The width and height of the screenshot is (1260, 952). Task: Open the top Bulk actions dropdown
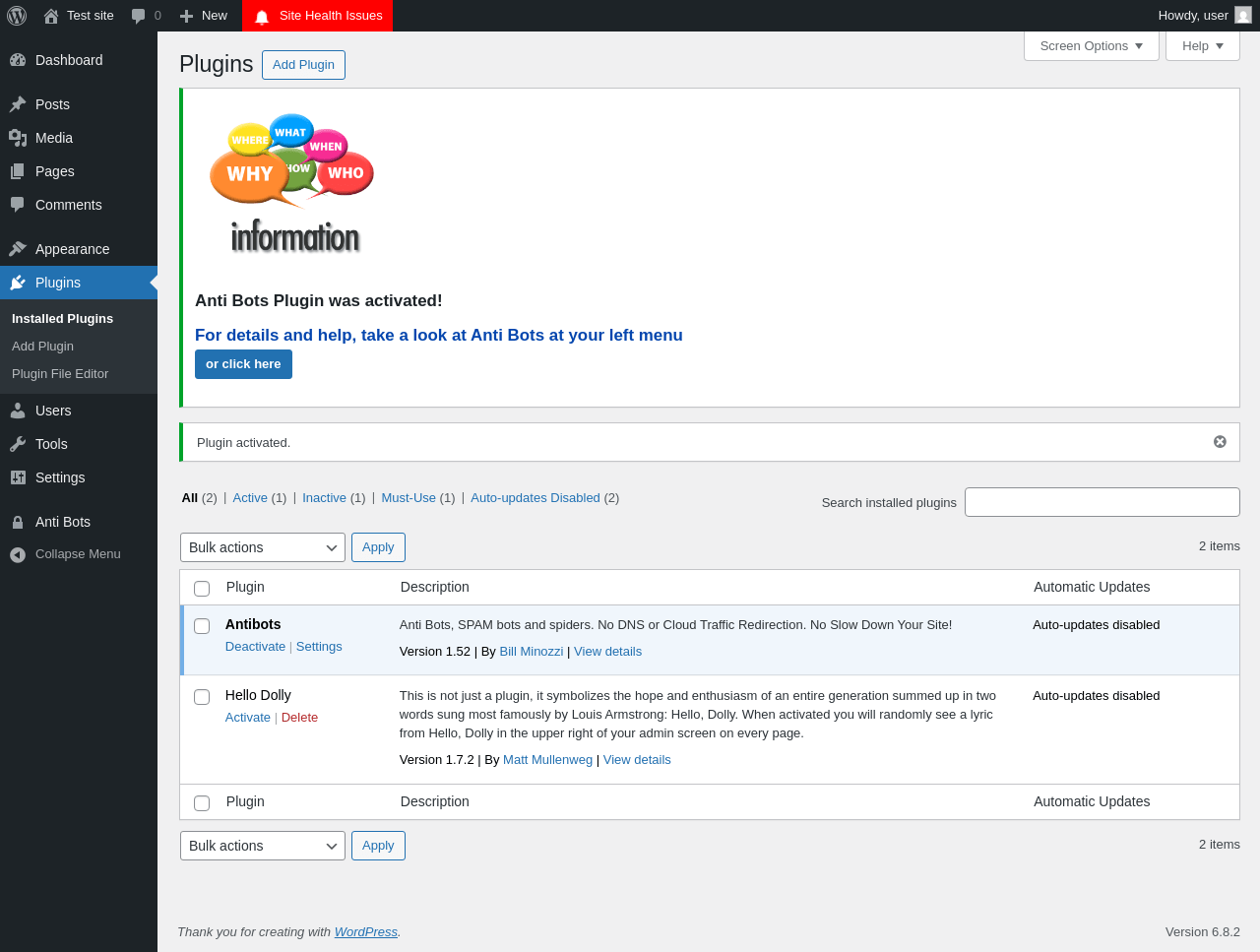tap(263, 547)
